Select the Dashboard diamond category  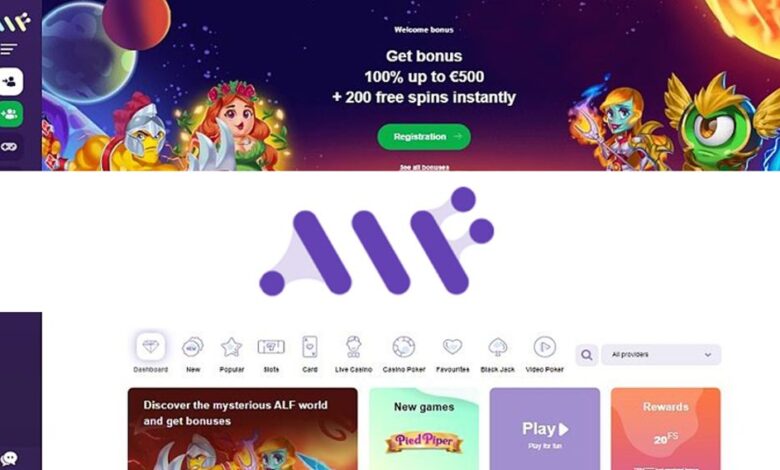(x=151, y=353)
